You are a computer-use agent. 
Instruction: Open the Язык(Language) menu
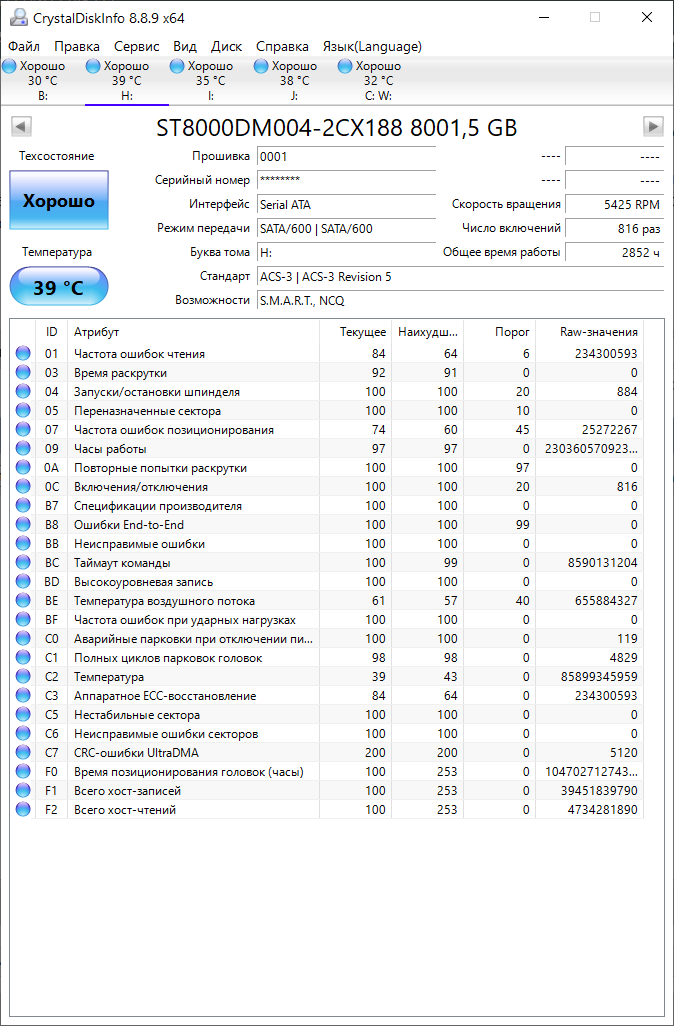click(372, 46)
